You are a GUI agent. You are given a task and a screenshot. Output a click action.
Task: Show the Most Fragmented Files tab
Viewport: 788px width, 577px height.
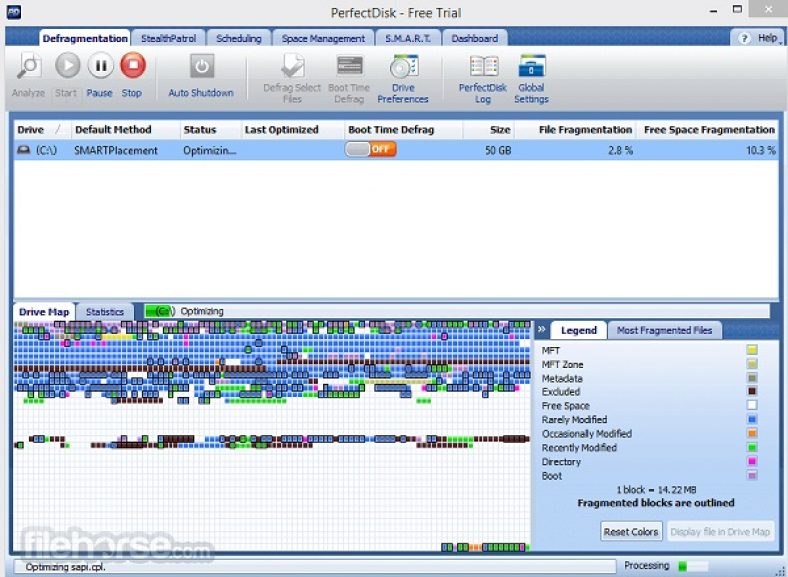click(x=664, y=330)
